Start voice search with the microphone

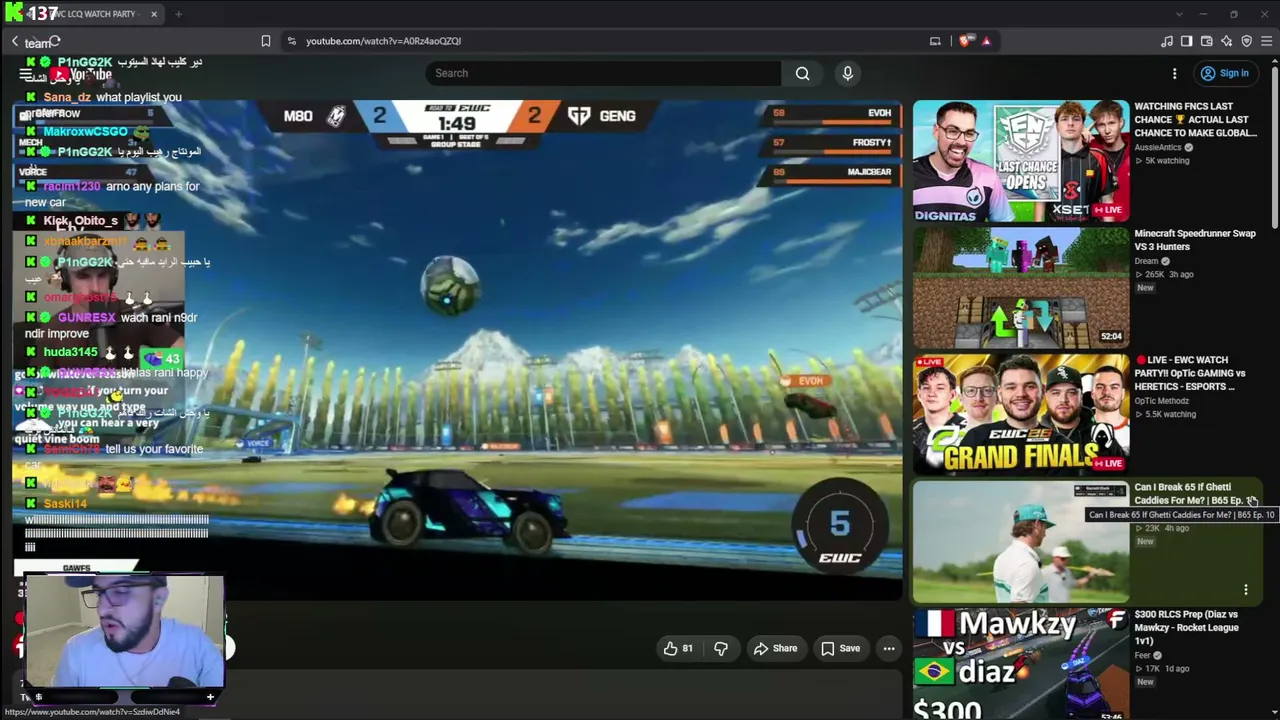(848, 73)
